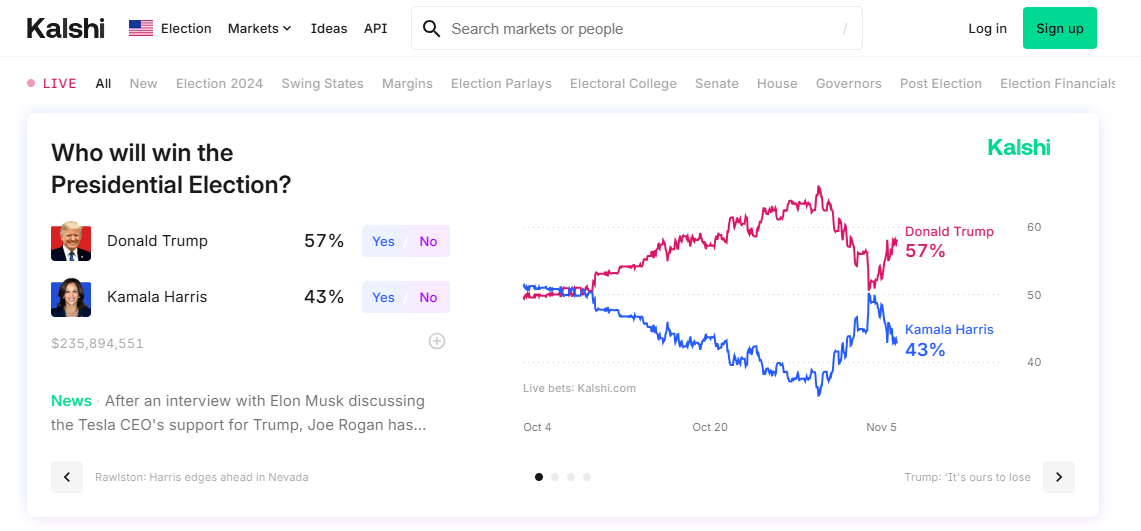Open the Election section link
1141x531 pixels.
(x=186, y=28)
